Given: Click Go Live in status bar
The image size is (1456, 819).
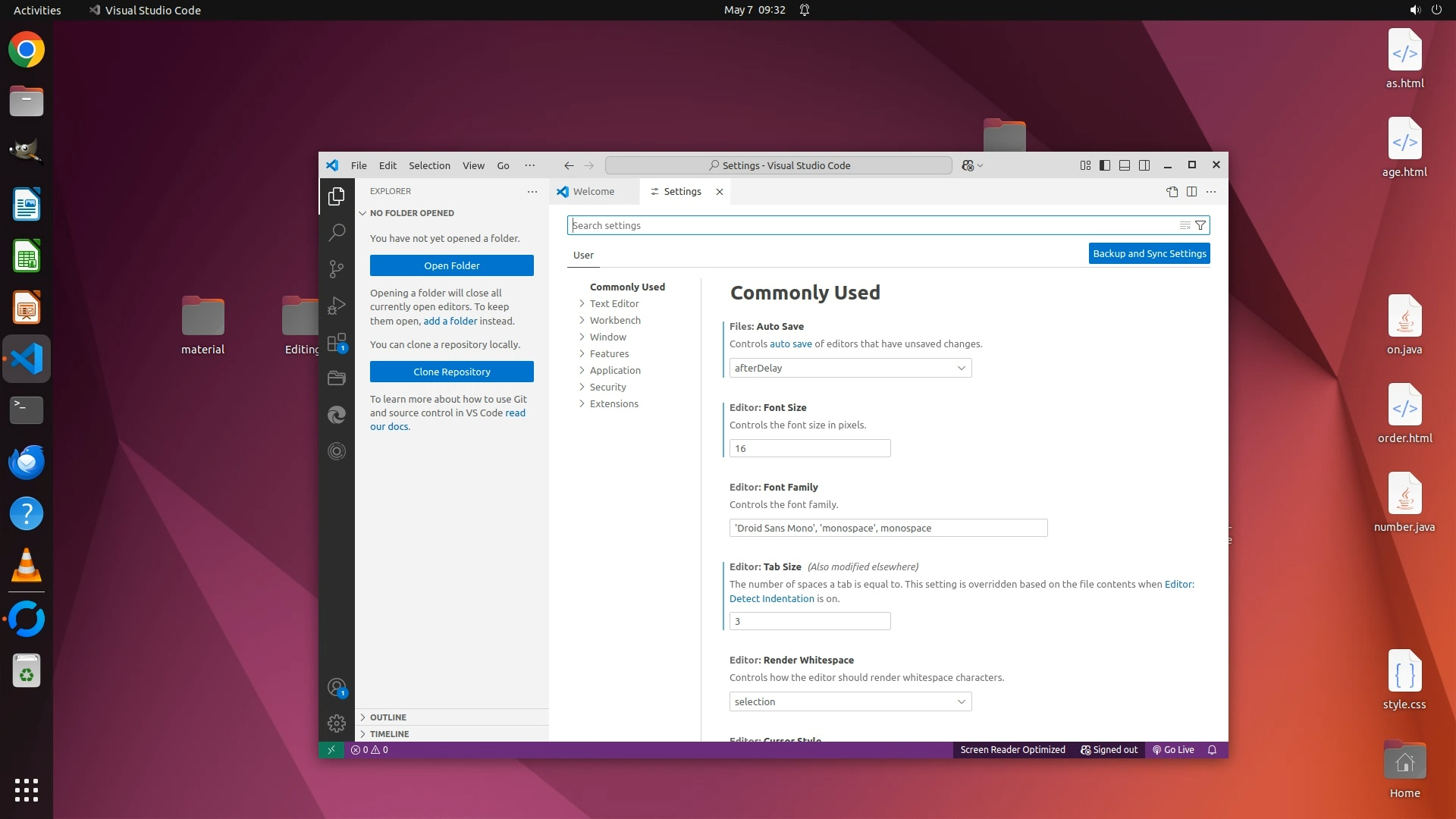Looking at the screenshot, I should 1173,750.
